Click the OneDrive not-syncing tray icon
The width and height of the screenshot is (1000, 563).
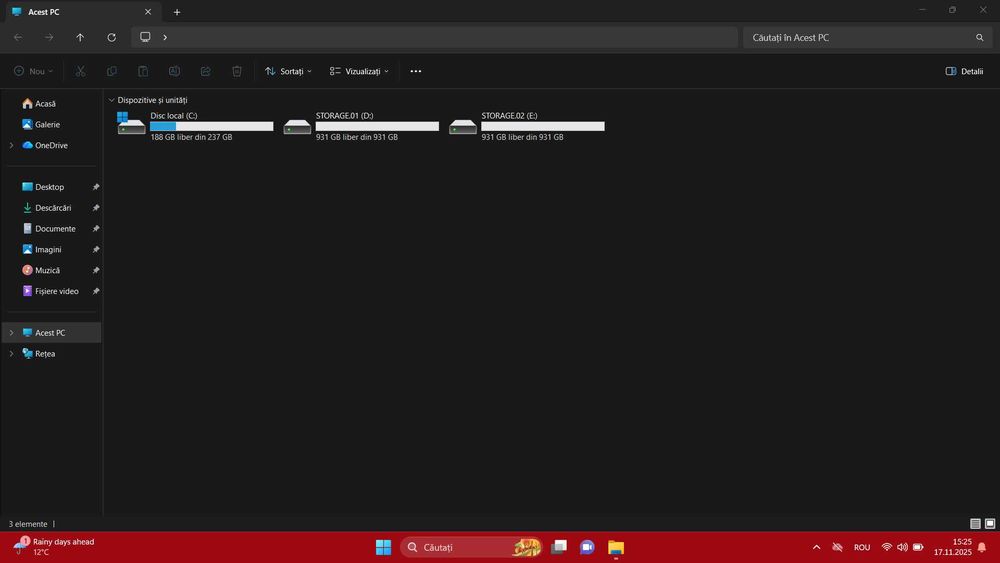coord(837,547)
